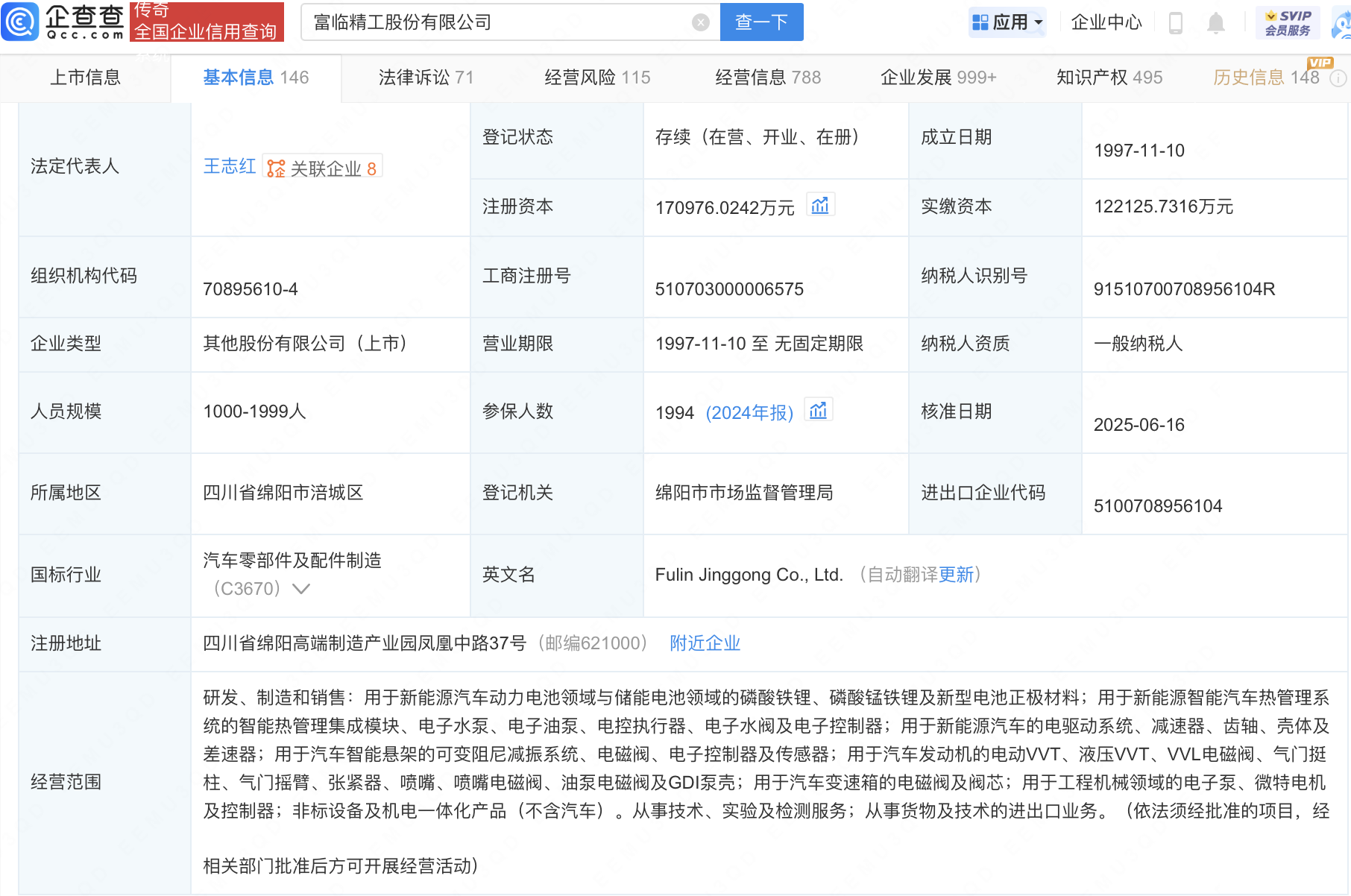
Task: Open the 经营风险 115 tab
Action: click(x=597, y=78)
